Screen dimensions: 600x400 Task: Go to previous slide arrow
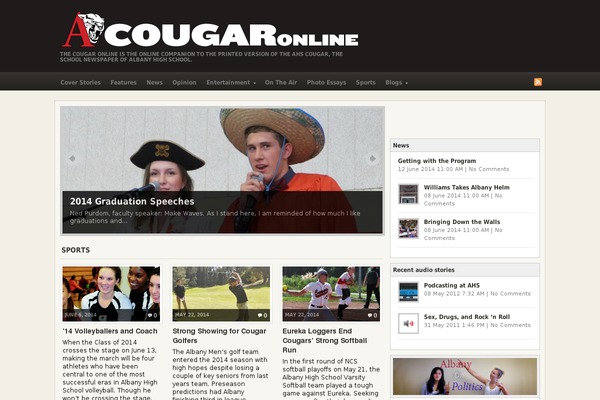coord(72,158)
